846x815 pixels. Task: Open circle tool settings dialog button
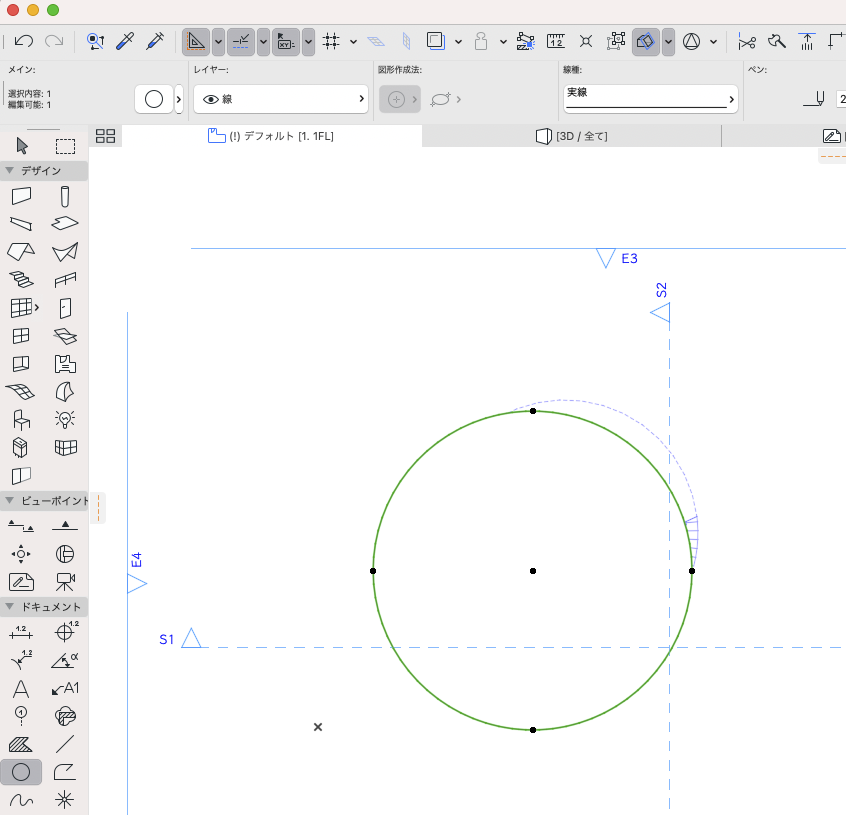coord(154,99)
